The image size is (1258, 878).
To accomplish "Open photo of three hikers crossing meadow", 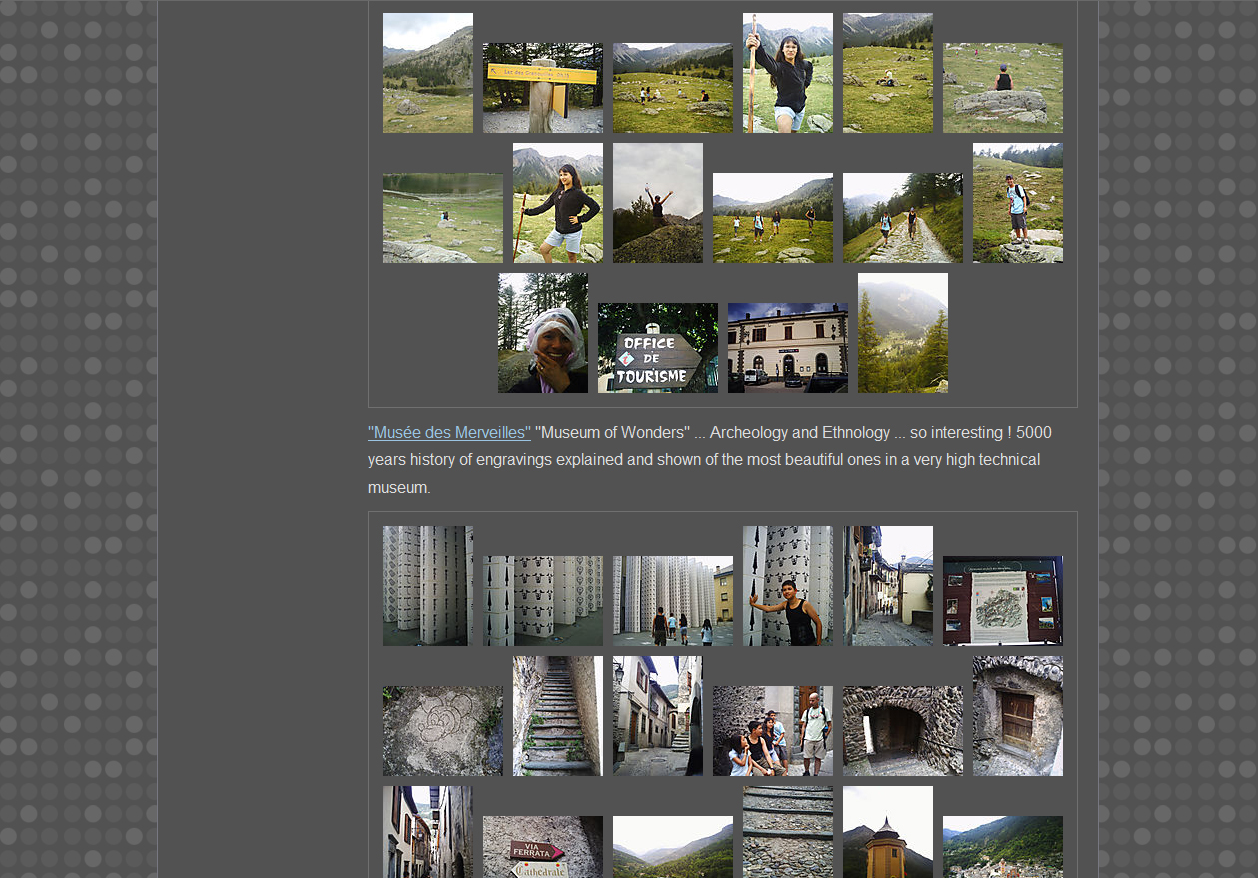I will coord(772,218).
